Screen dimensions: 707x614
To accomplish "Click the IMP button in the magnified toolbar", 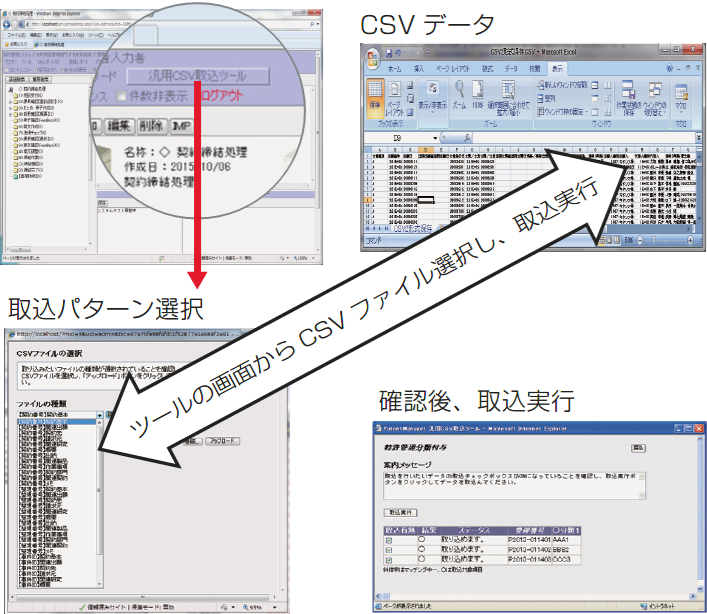I will [181, 126].
